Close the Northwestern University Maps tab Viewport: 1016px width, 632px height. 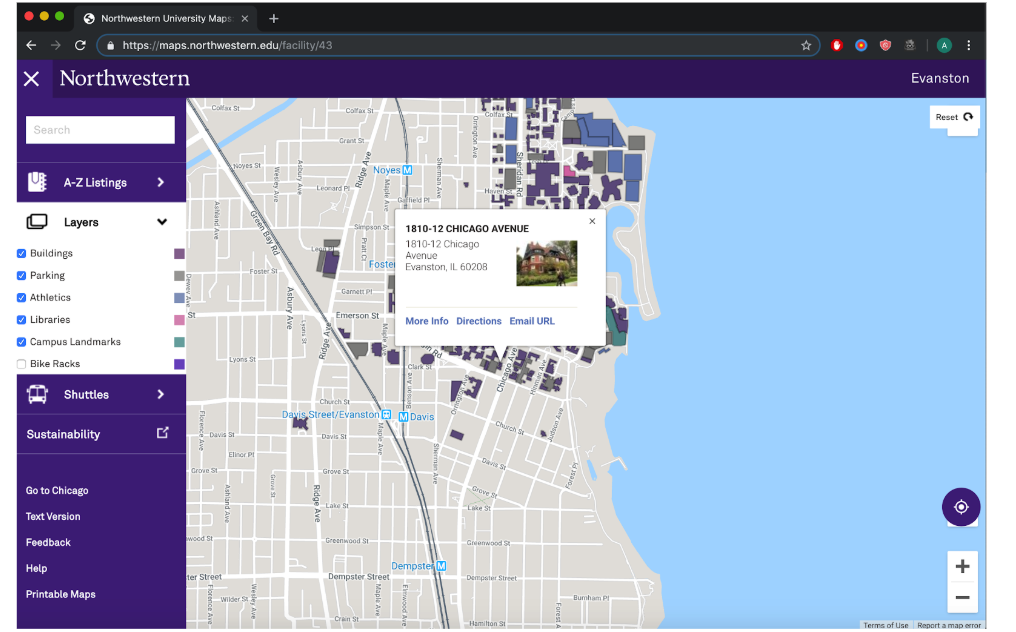[x=245, y=19]
